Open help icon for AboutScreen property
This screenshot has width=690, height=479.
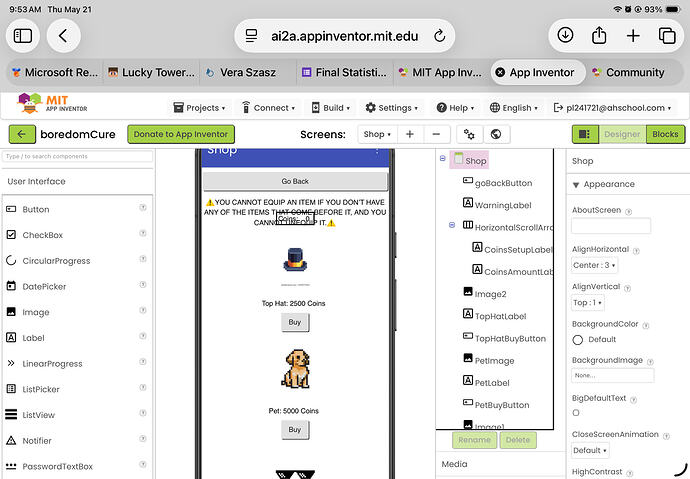pyautogui.click(x=628, y=212)
